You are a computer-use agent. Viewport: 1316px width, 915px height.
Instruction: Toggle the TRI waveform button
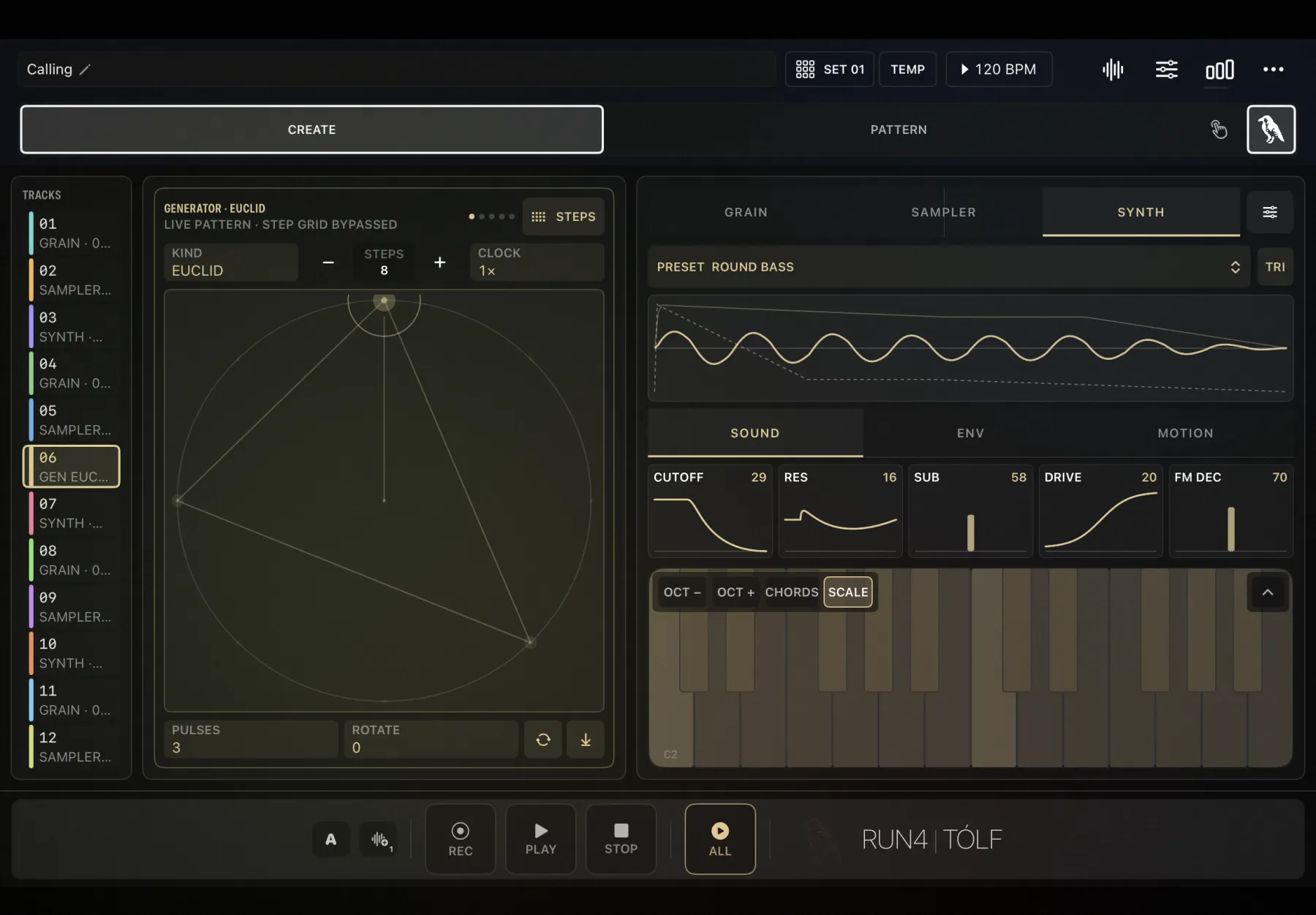tap(1275, 267)
